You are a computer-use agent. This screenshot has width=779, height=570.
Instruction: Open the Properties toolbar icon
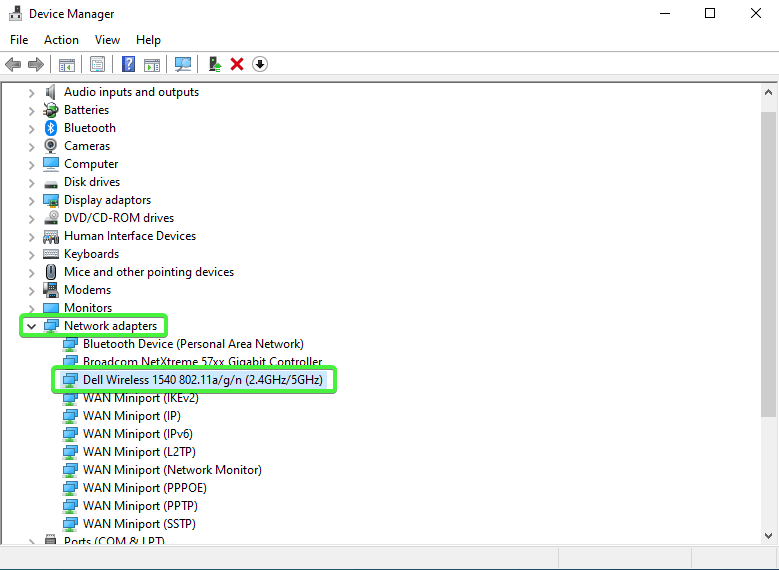point(97,64)
